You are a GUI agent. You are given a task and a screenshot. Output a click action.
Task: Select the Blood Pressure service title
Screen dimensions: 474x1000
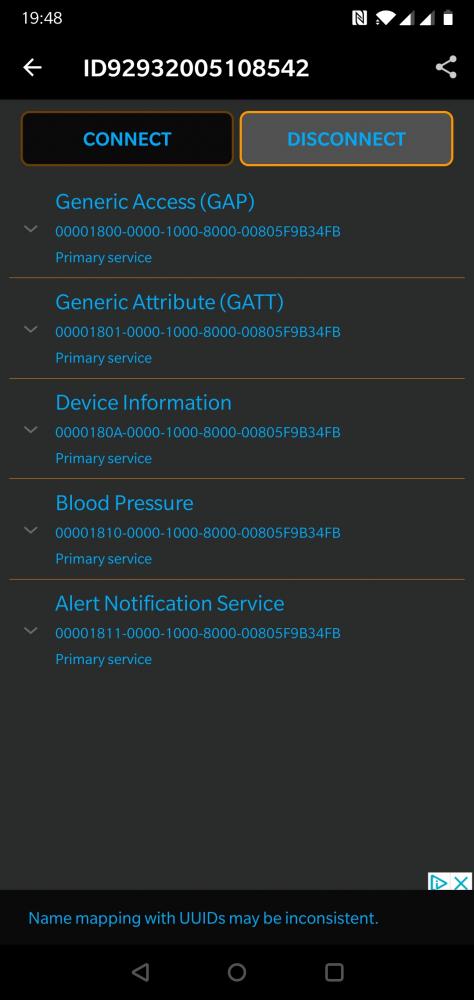tap(124, 503)
